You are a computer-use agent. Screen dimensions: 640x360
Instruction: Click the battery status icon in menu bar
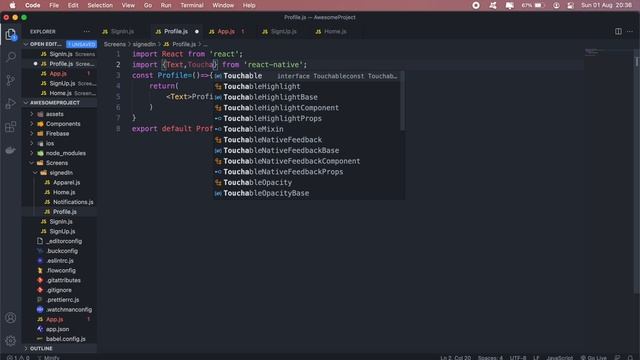click(x=539, y=5)
